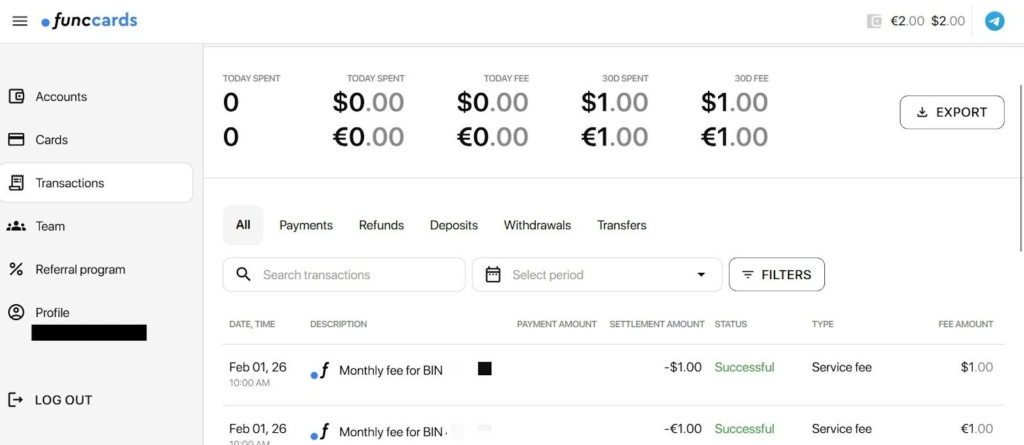Click the Cards sidebar icon

pyautogui.click(x=16, y=140)
